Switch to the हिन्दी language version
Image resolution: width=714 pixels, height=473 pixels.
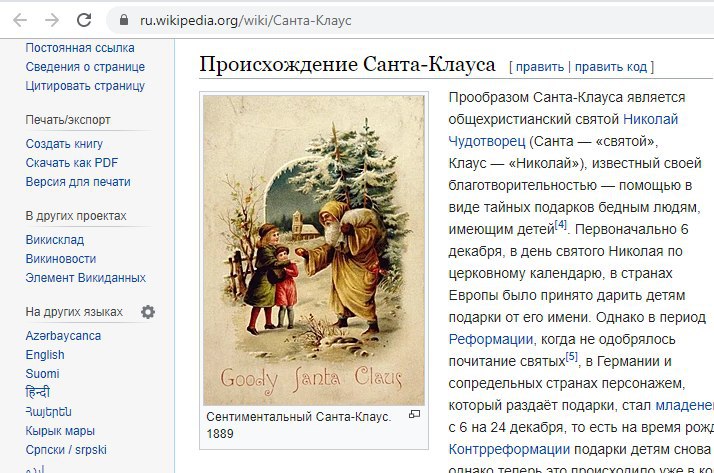(x=37, y=392)
